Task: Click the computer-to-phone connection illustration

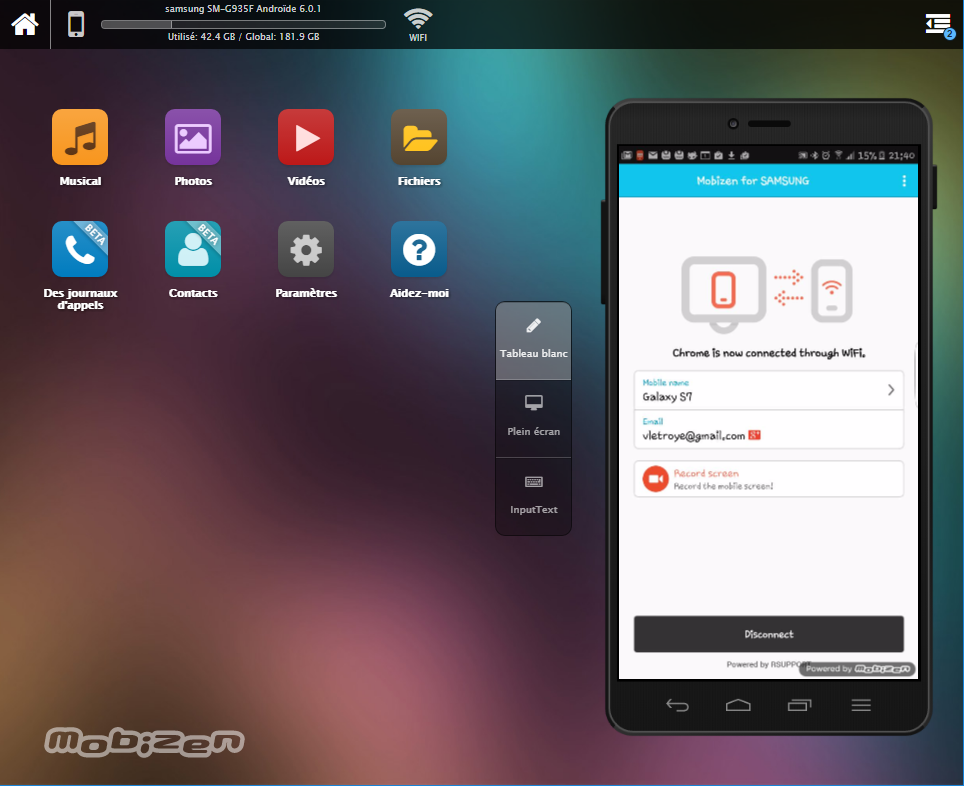Action: click(767, 293)
